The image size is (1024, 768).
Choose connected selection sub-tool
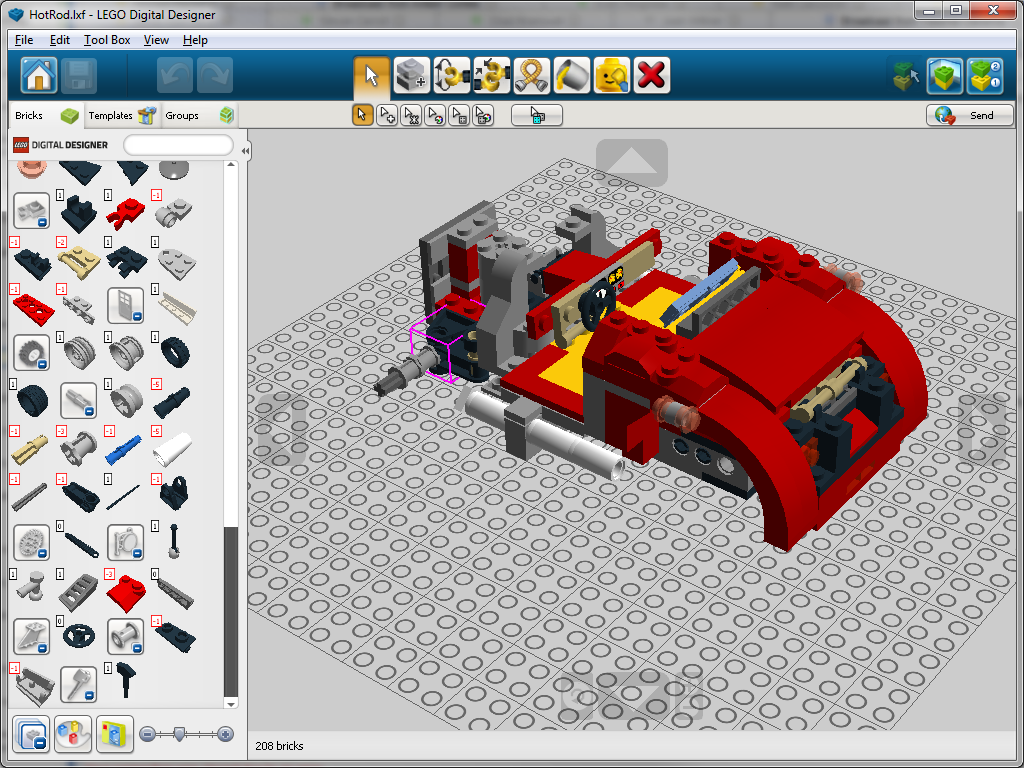click(x=411, y=116)
